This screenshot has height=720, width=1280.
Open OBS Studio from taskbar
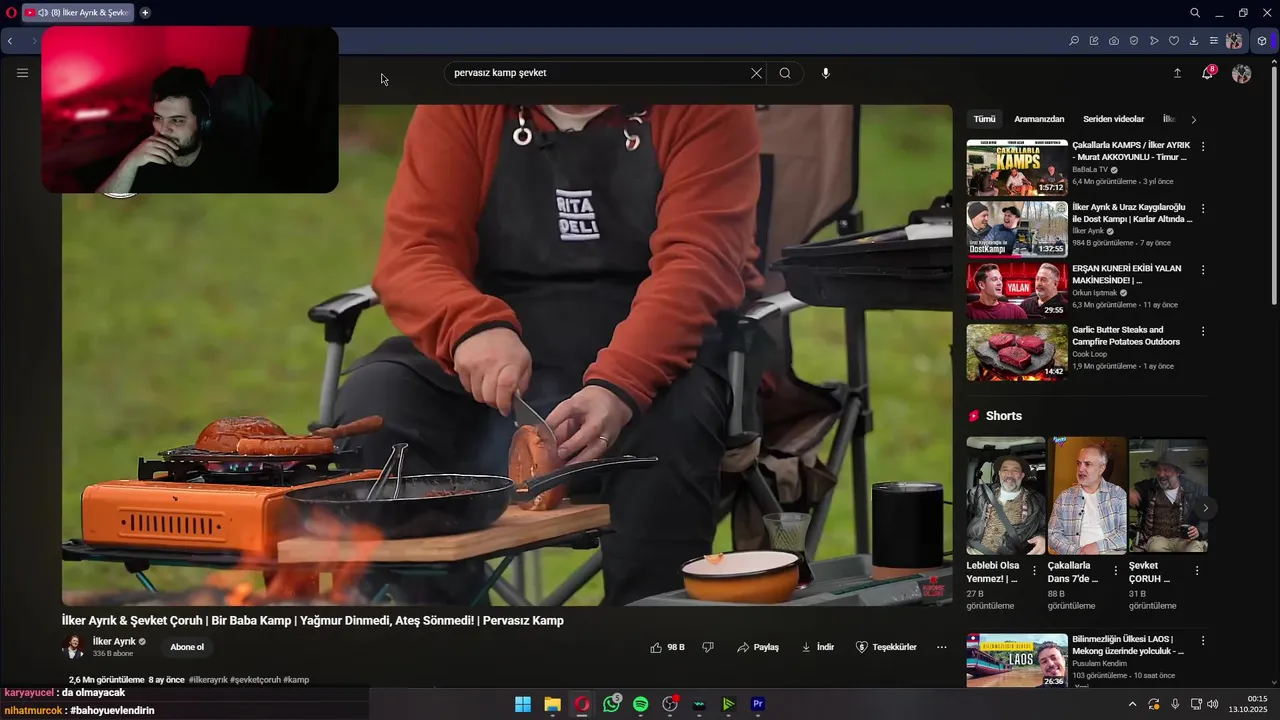point(670,704)
